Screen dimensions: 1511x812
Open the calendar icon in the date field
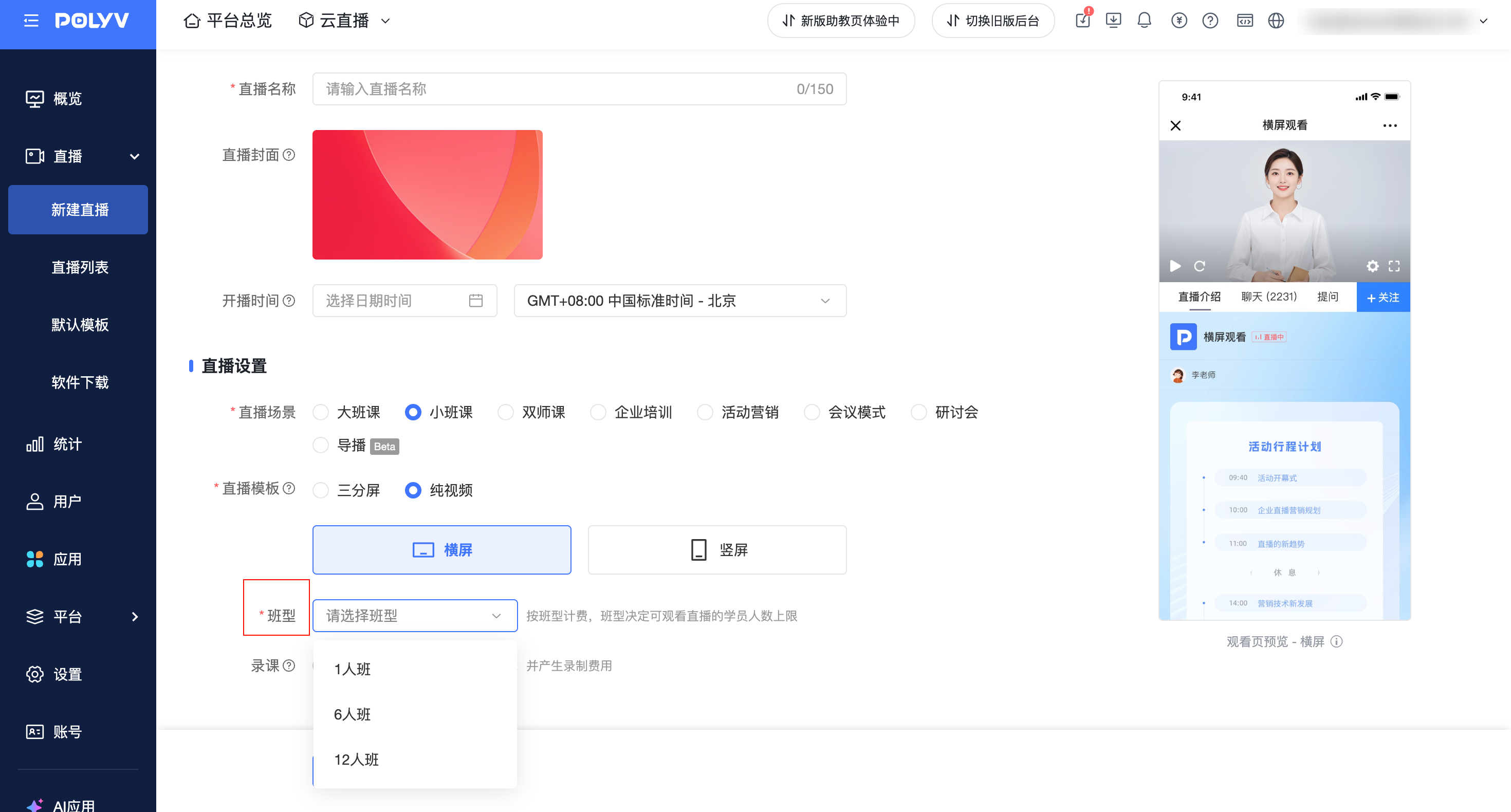click(476, 301)
